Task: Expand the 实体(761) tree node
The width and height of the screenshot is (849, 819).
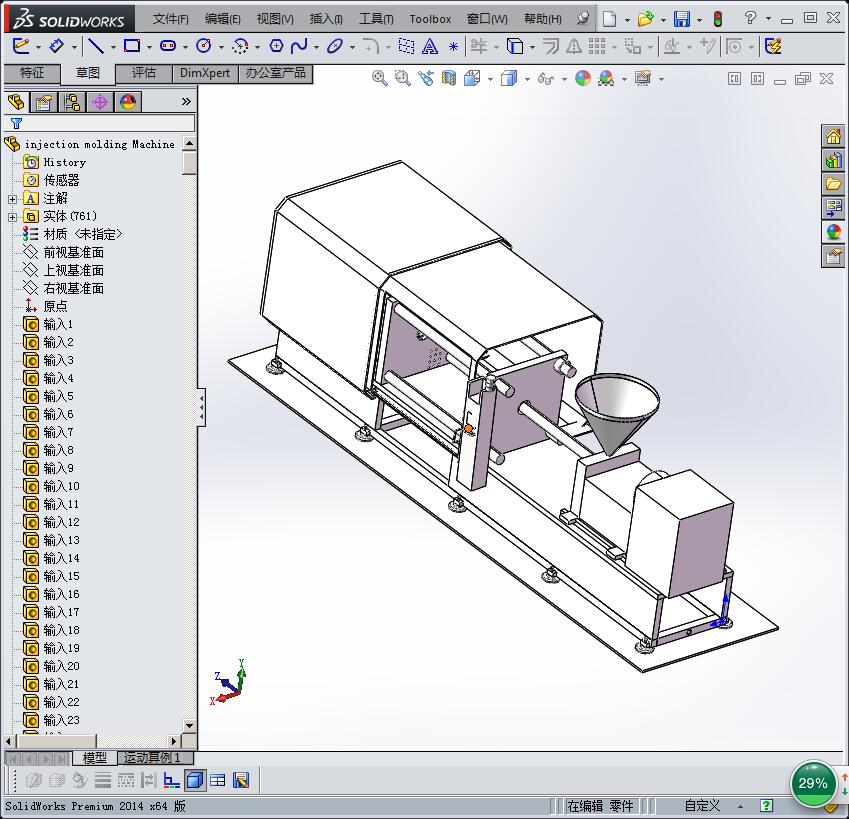Action: coord(12,217)
